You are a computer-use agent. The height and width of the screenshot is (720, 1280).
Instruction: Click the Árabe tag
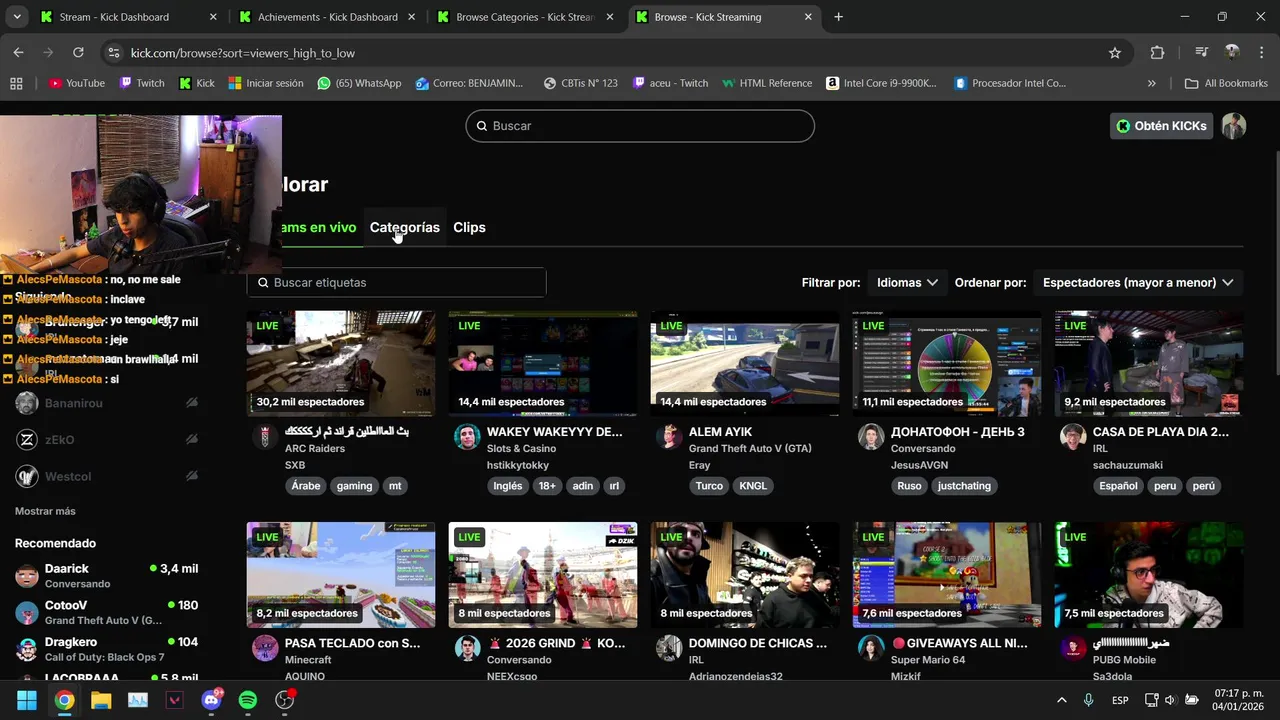(x=306, y=486)
